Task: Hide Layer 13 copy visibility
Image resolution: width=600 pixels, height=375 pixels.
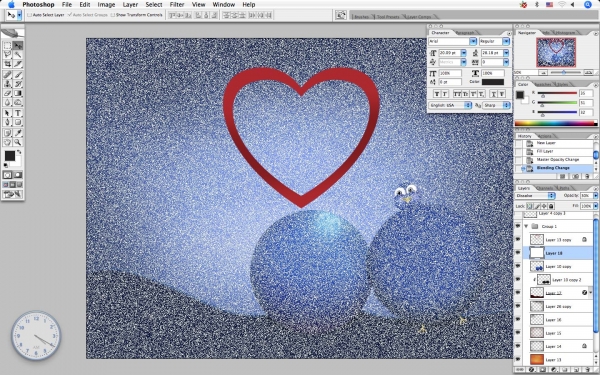Action: [x=518, y=240]
